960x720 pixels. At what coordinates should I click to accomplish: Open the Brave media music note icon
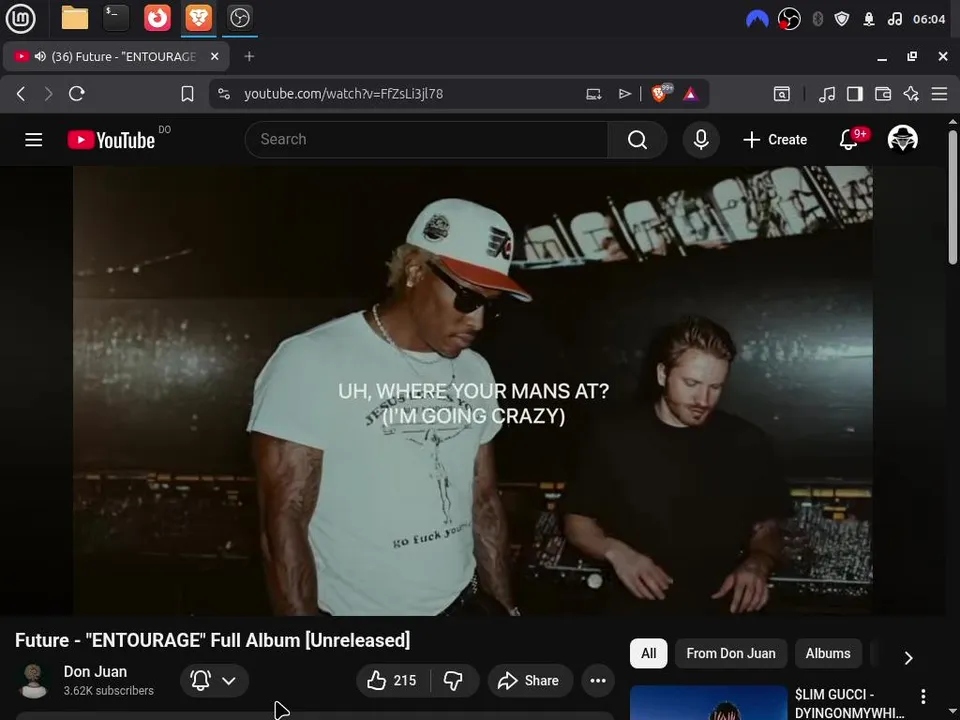click(x=827, y=94)
